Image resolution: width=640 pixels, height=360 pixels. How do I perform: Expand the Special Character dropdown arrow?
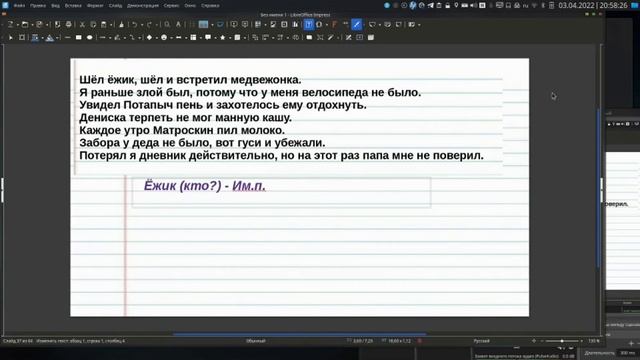tap(327, 25)
